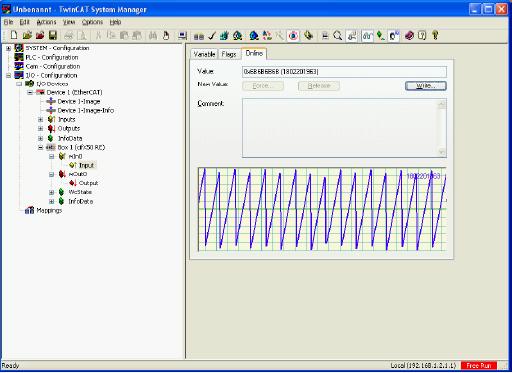Click the Box 1 (cifX50 RE) icon
Image resolution: width=512 pixels, height=373 pixels.
(51, 147)
